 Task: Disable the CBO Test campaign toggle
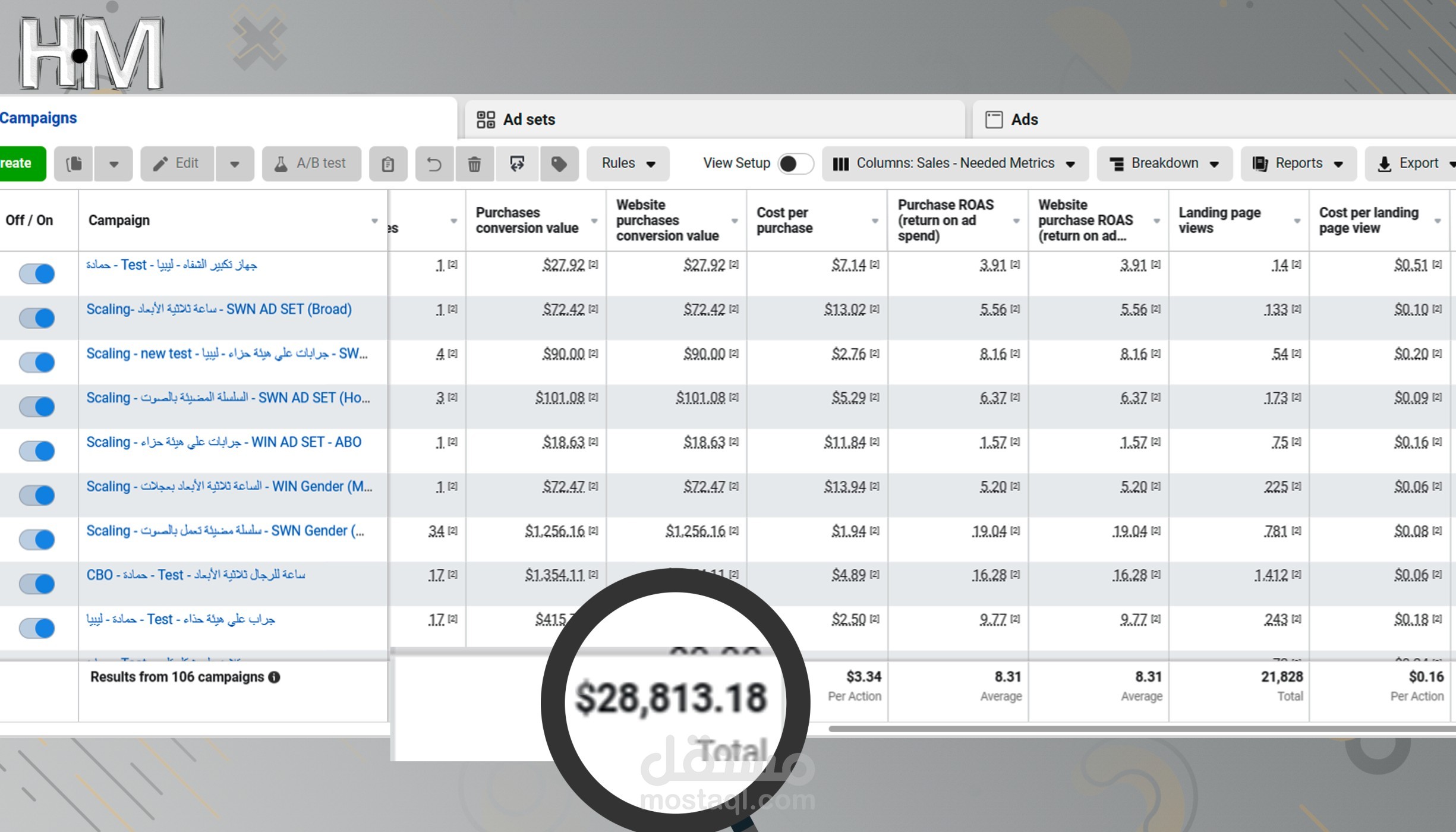[37, 583]
